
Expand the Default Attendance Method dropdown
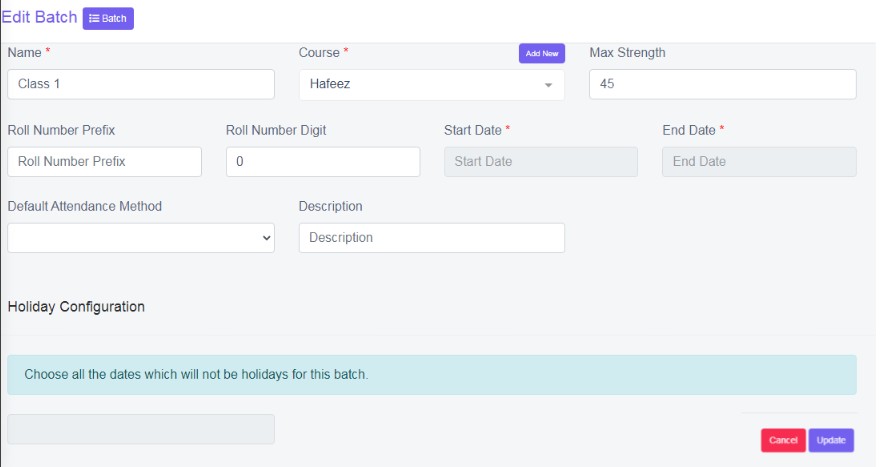(x=141, y=238)
